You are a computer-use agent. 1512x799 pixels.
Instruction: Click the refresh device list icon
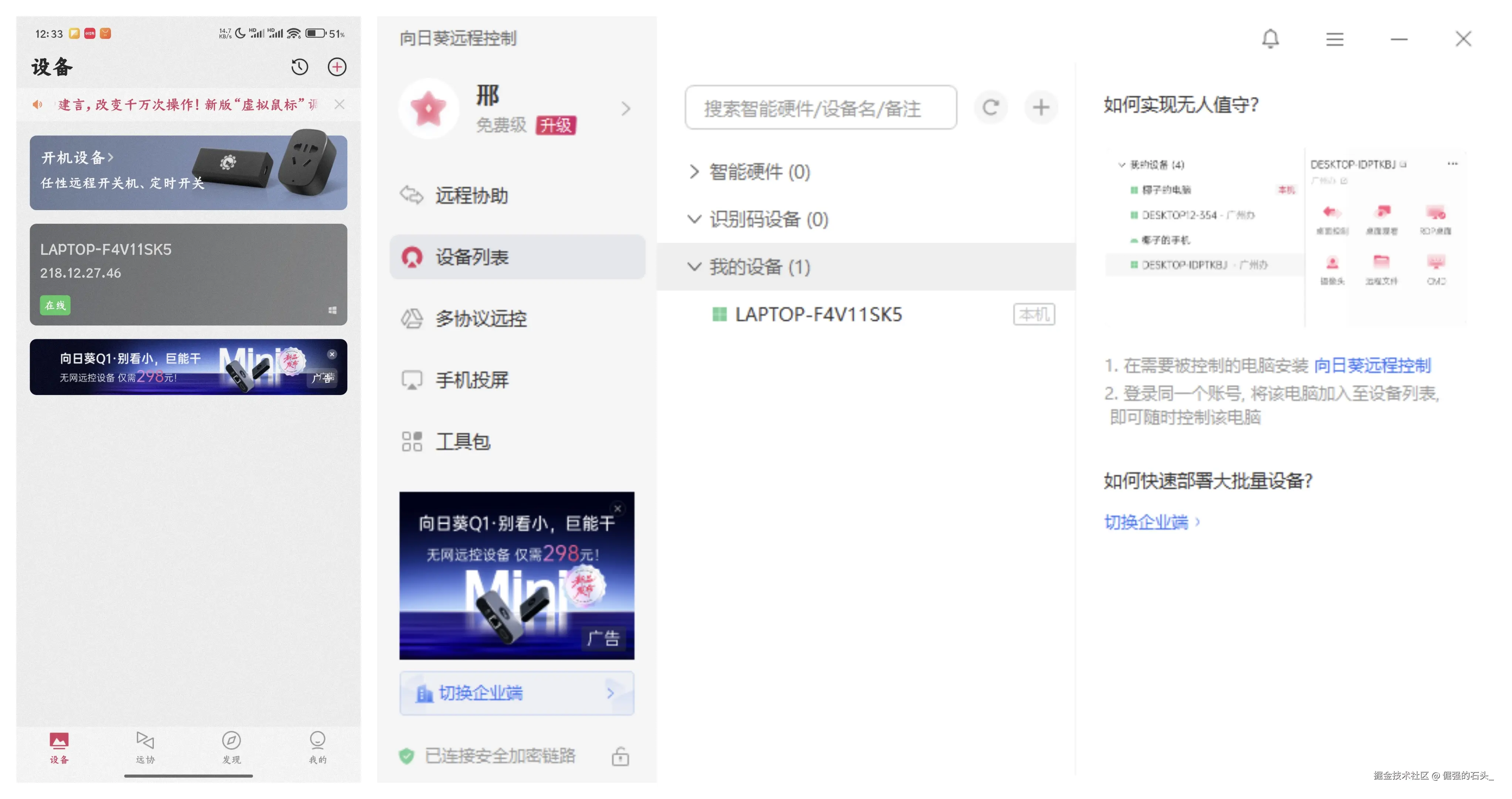(x=991, y=107)
